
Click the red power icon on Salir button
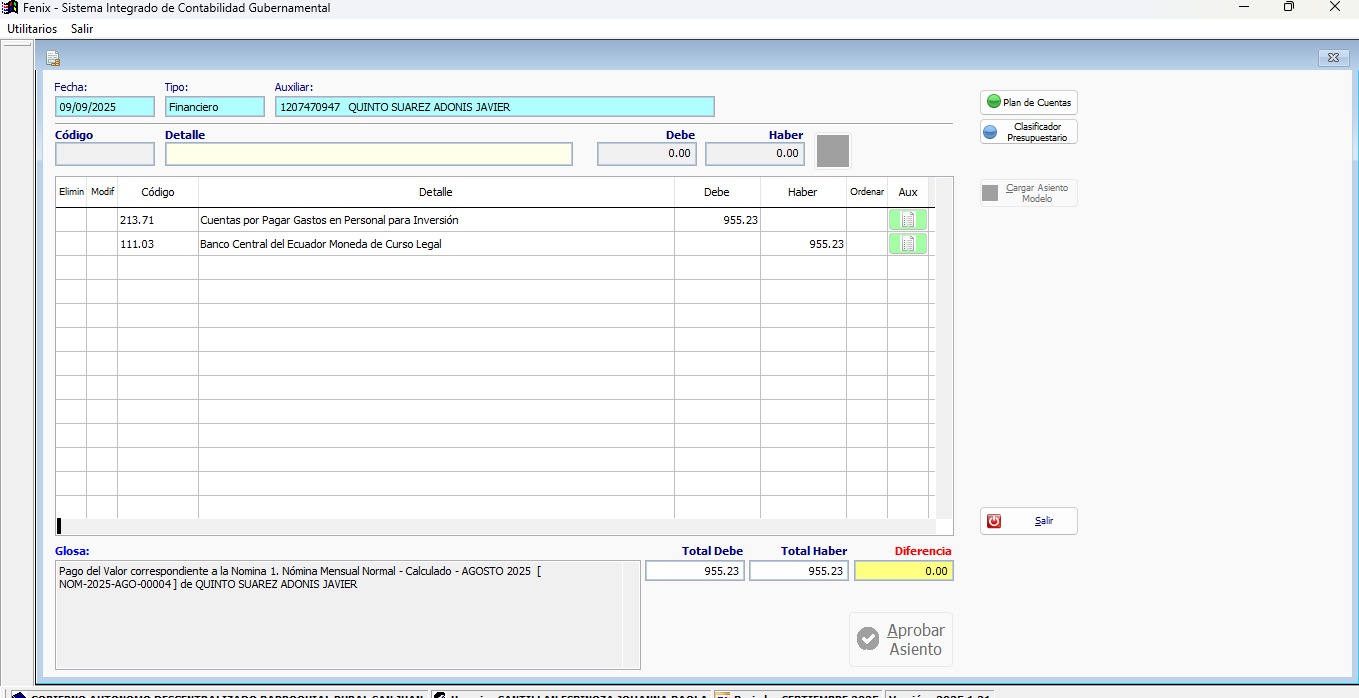coord(994,521)
